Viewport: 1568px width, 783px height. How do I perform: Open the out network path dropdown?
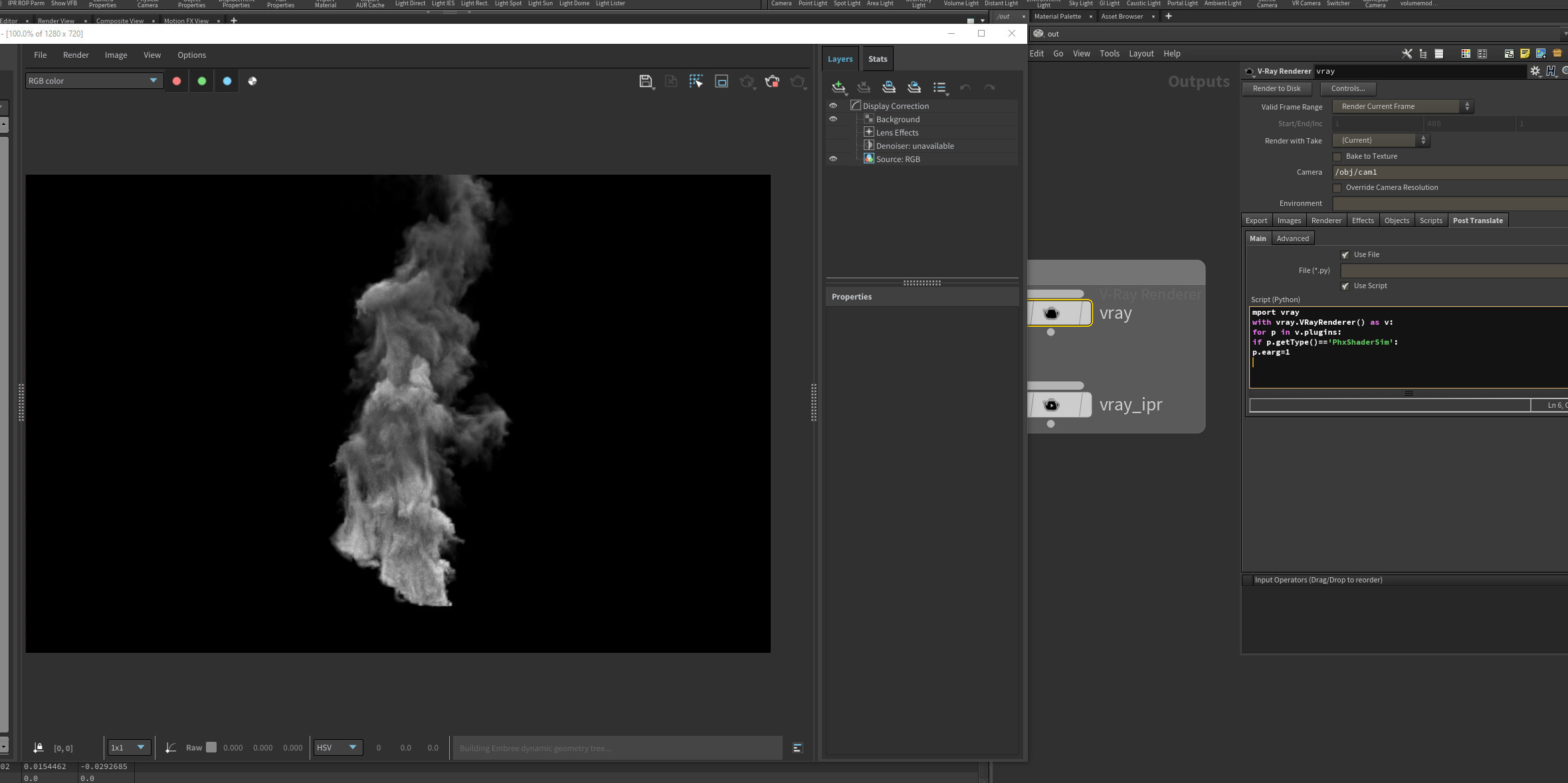coord(1564,34)
